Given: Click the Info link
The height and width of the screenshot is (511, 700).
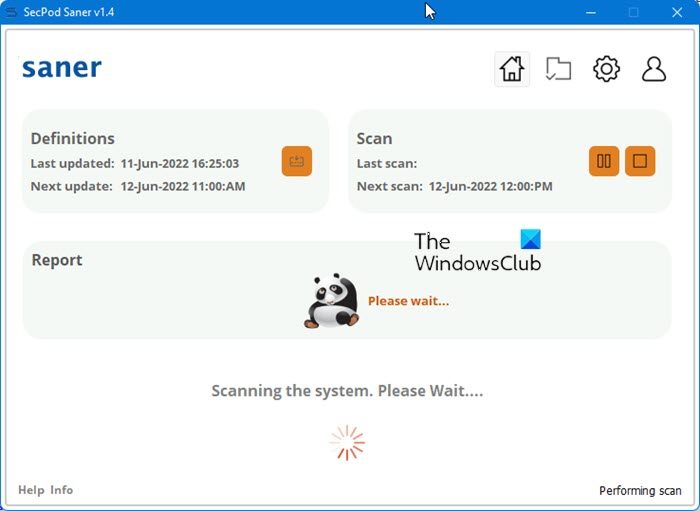Looking at the screenshot, I should [x=62, y=490].
